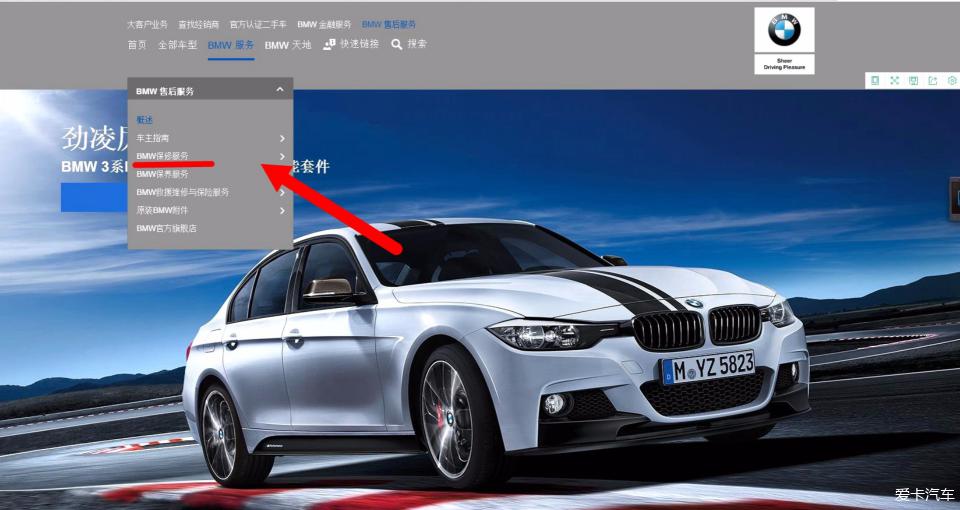Click the fullscreen expand toolbar icon
The image size is (960, 510).
(x=894, y=80)
